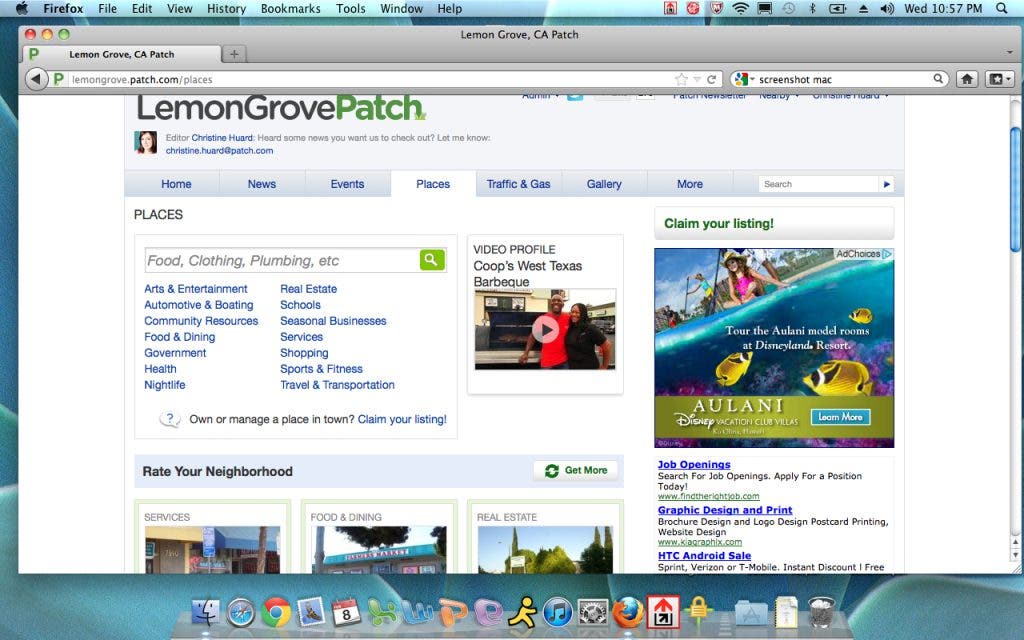This screenshot has width=1024, height=640.
Task: Open the Job Openings ad link
Action: click(694, 464)
